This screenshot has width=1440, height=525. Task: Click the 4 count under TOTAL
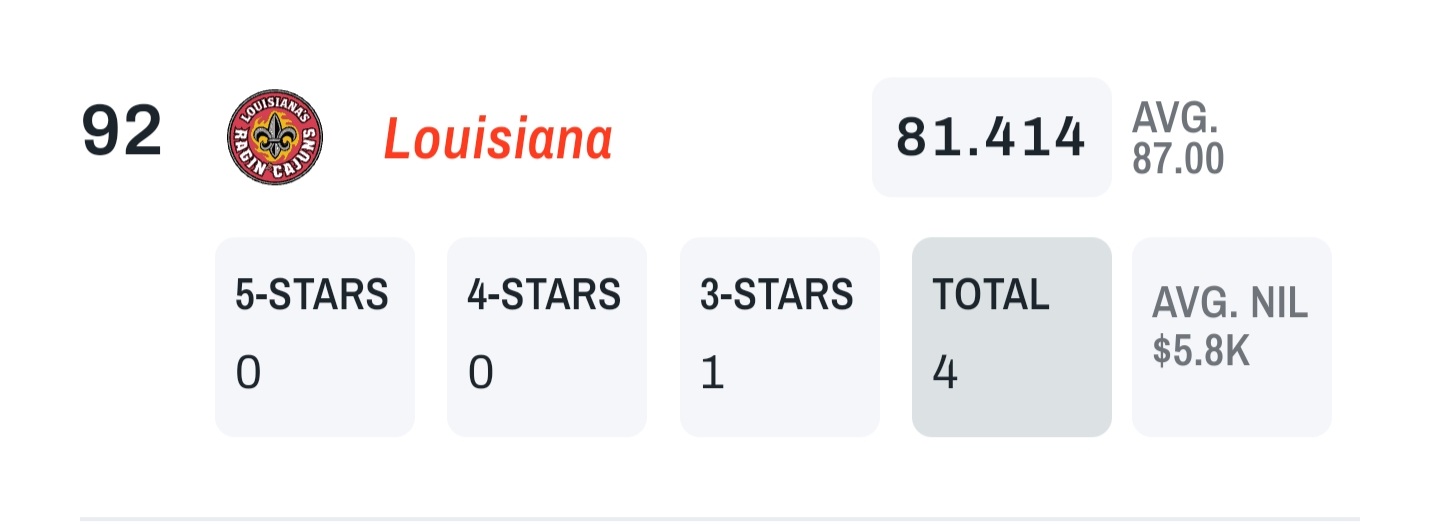[x=945, y=374]
